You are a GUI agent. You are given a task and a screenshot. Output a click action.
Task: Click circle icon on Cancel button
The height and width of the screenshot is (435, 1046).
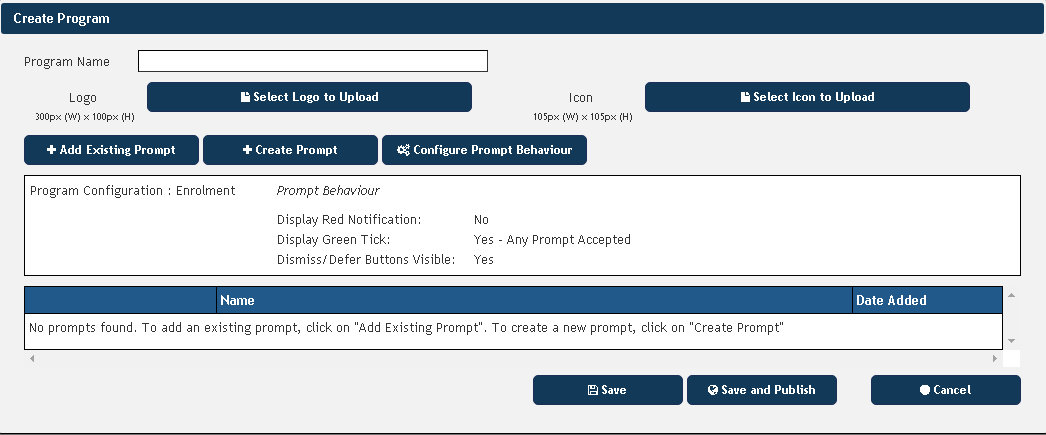point(925,390)
